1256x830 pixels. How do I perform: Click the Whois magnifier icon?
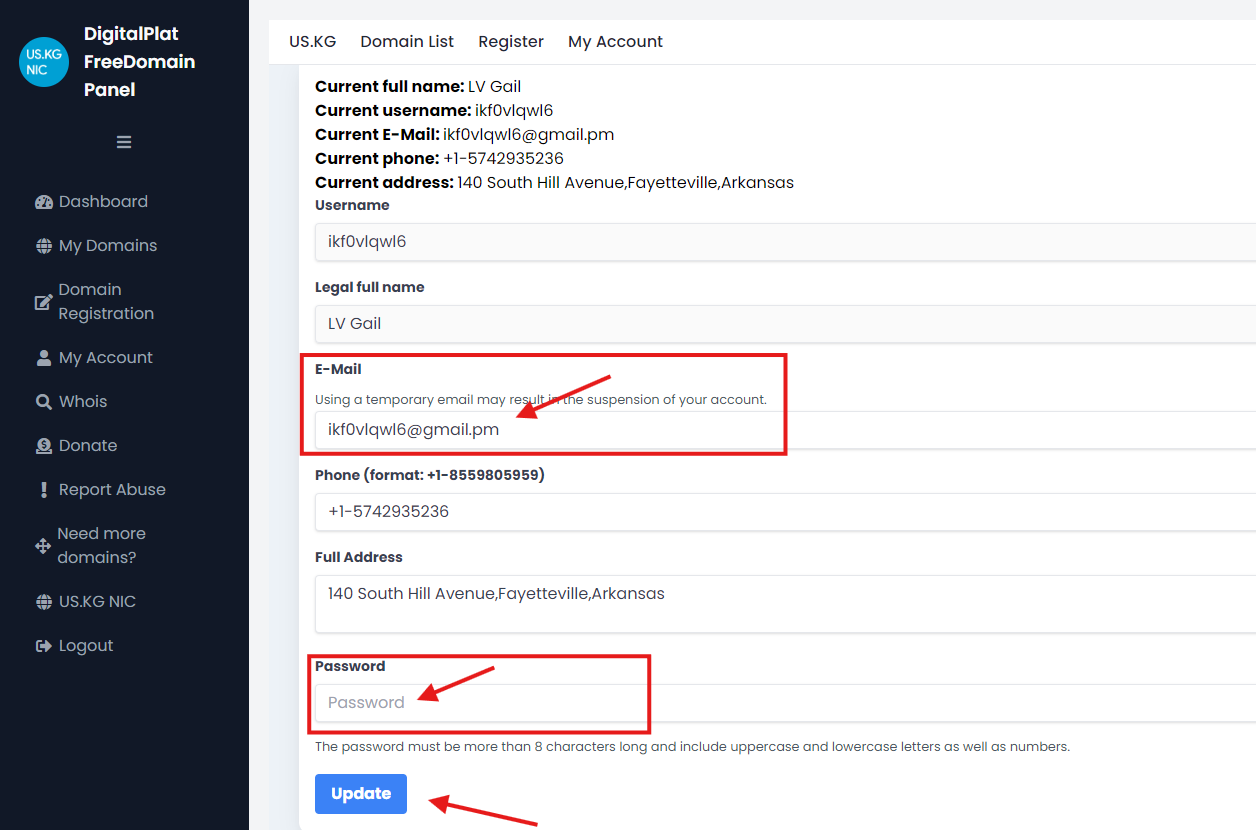pyautogui.click(x=43, y=402)
